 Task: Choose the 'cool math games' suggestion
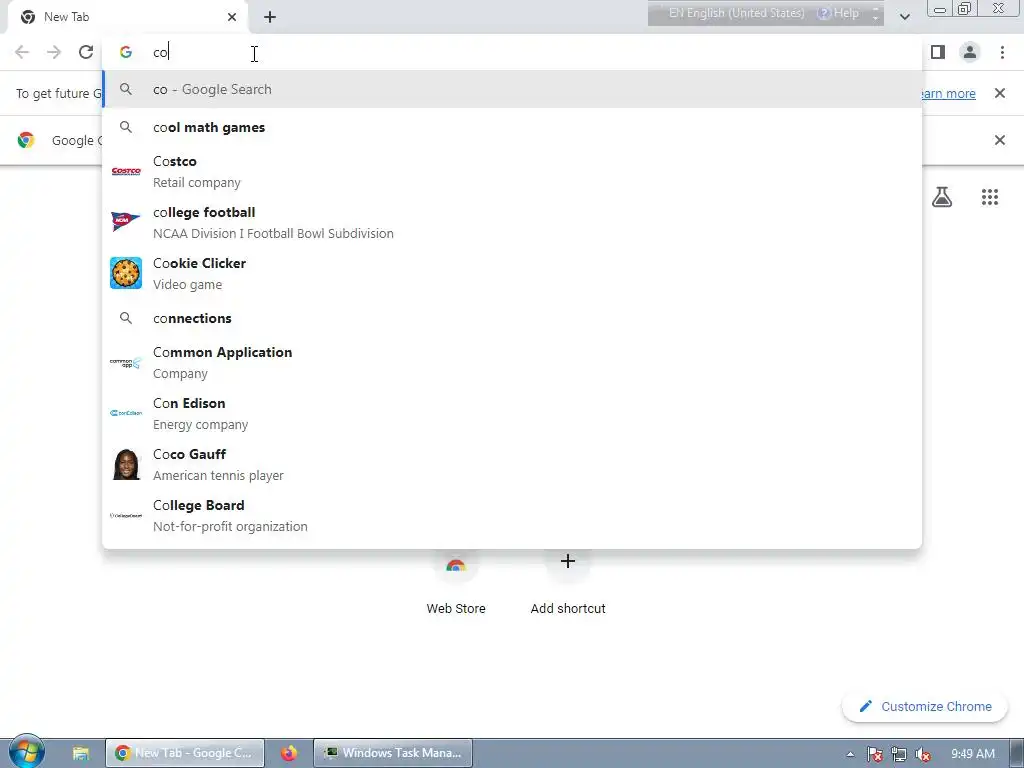pyautogui.click(x=512, y=127)
